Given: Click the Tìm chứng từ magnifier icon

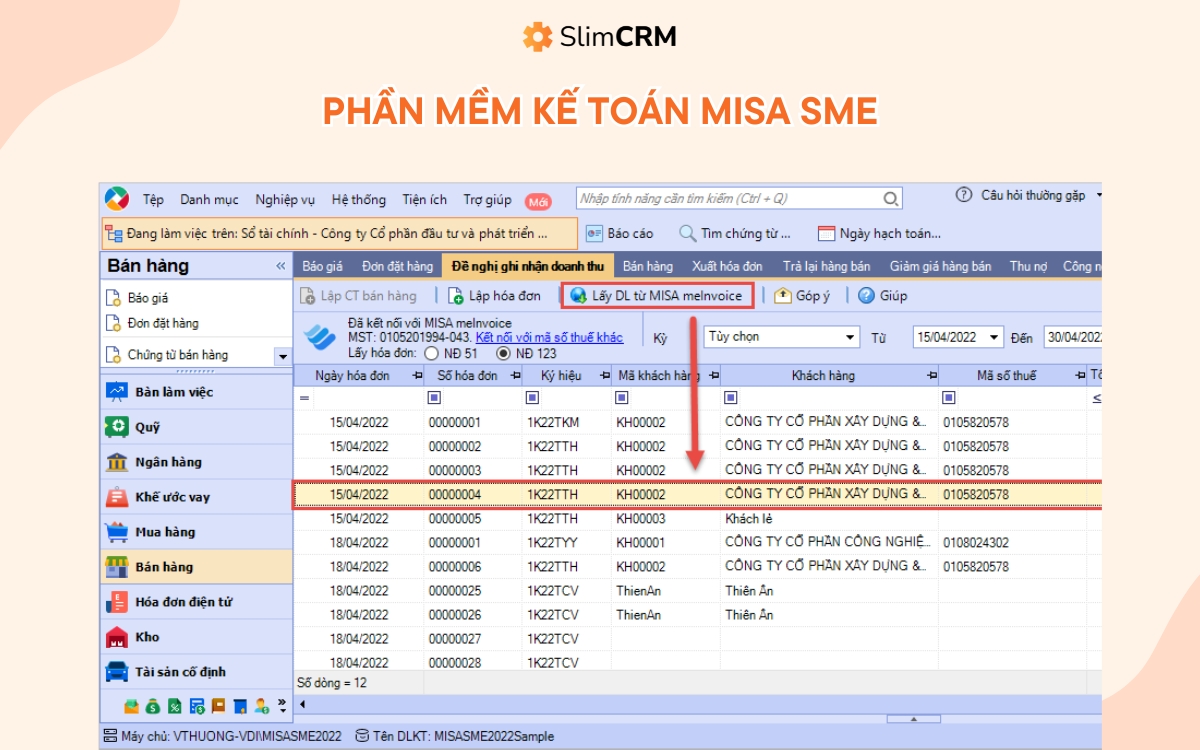Looking at the screenshot, I should (x=687, y=233).
